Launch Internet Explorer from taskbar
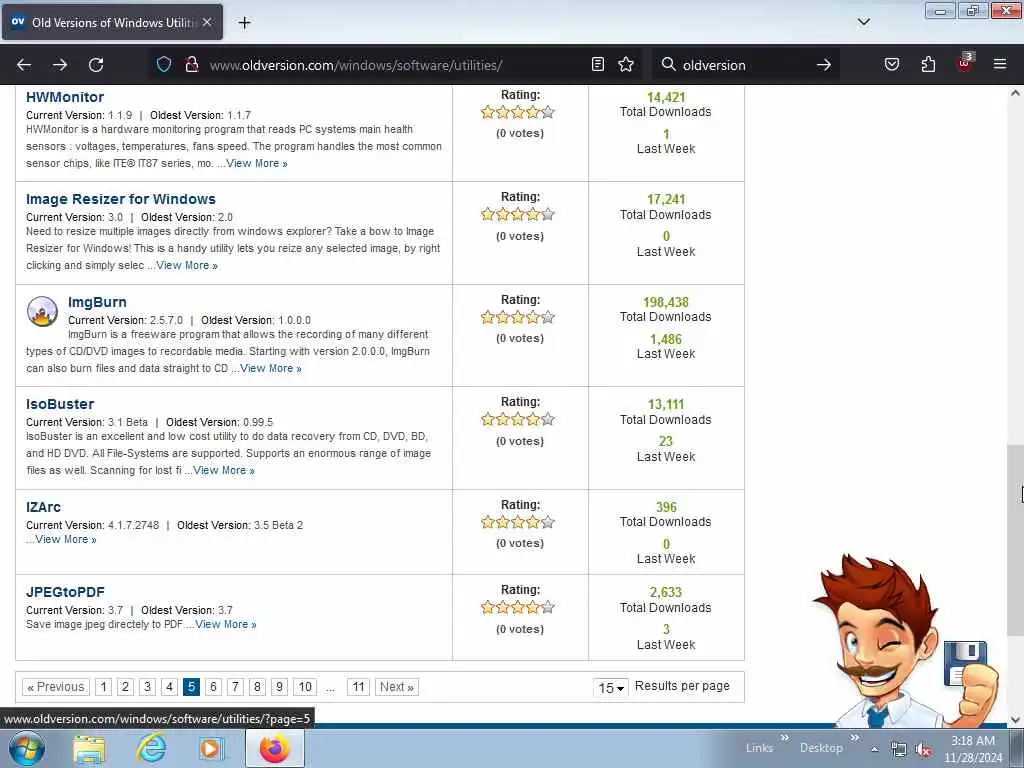This screenshot has height=768, width=1024. (x=152, y=748)
